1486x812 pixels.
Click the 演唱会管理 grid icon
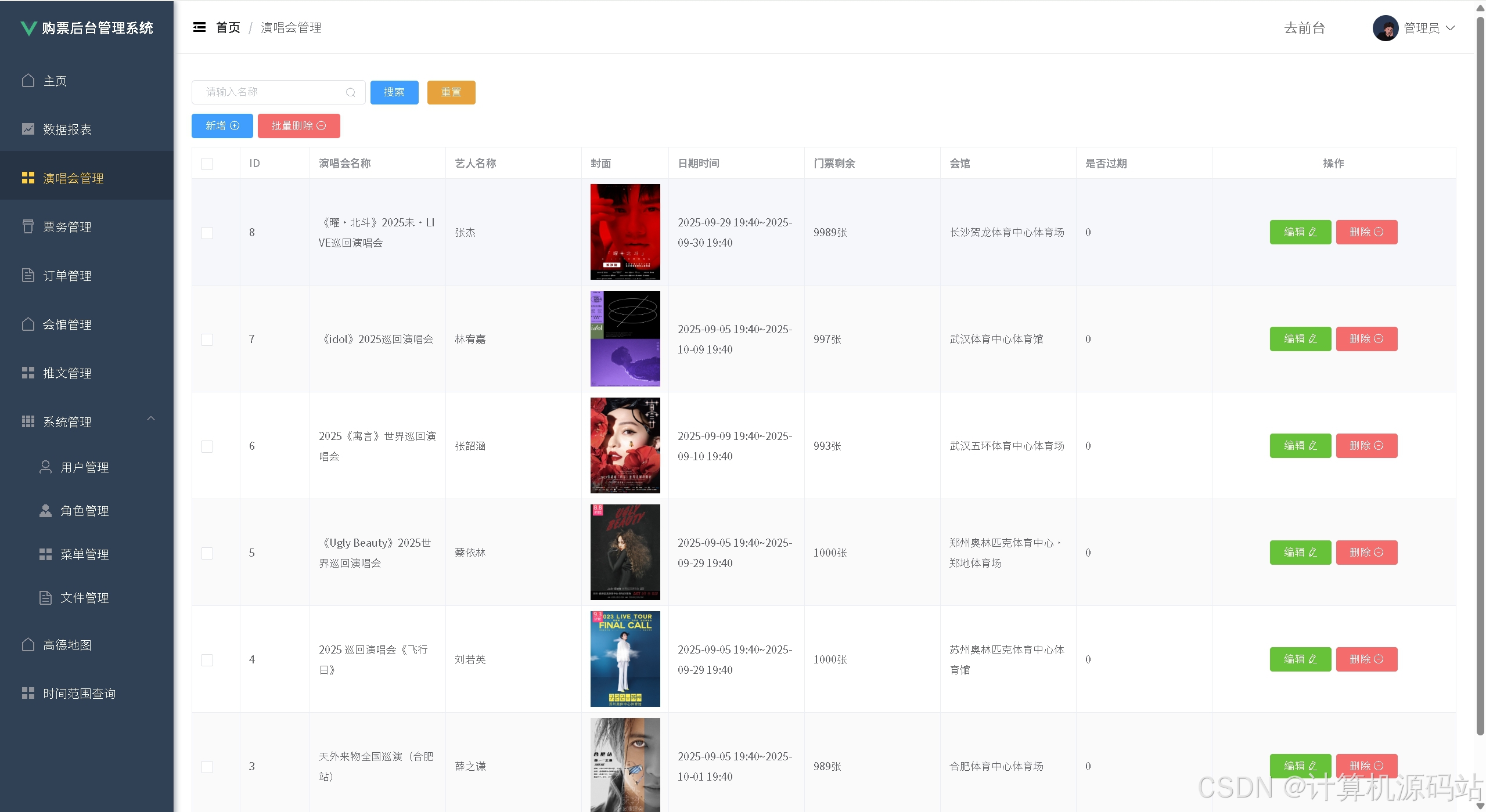click(28, 178)
